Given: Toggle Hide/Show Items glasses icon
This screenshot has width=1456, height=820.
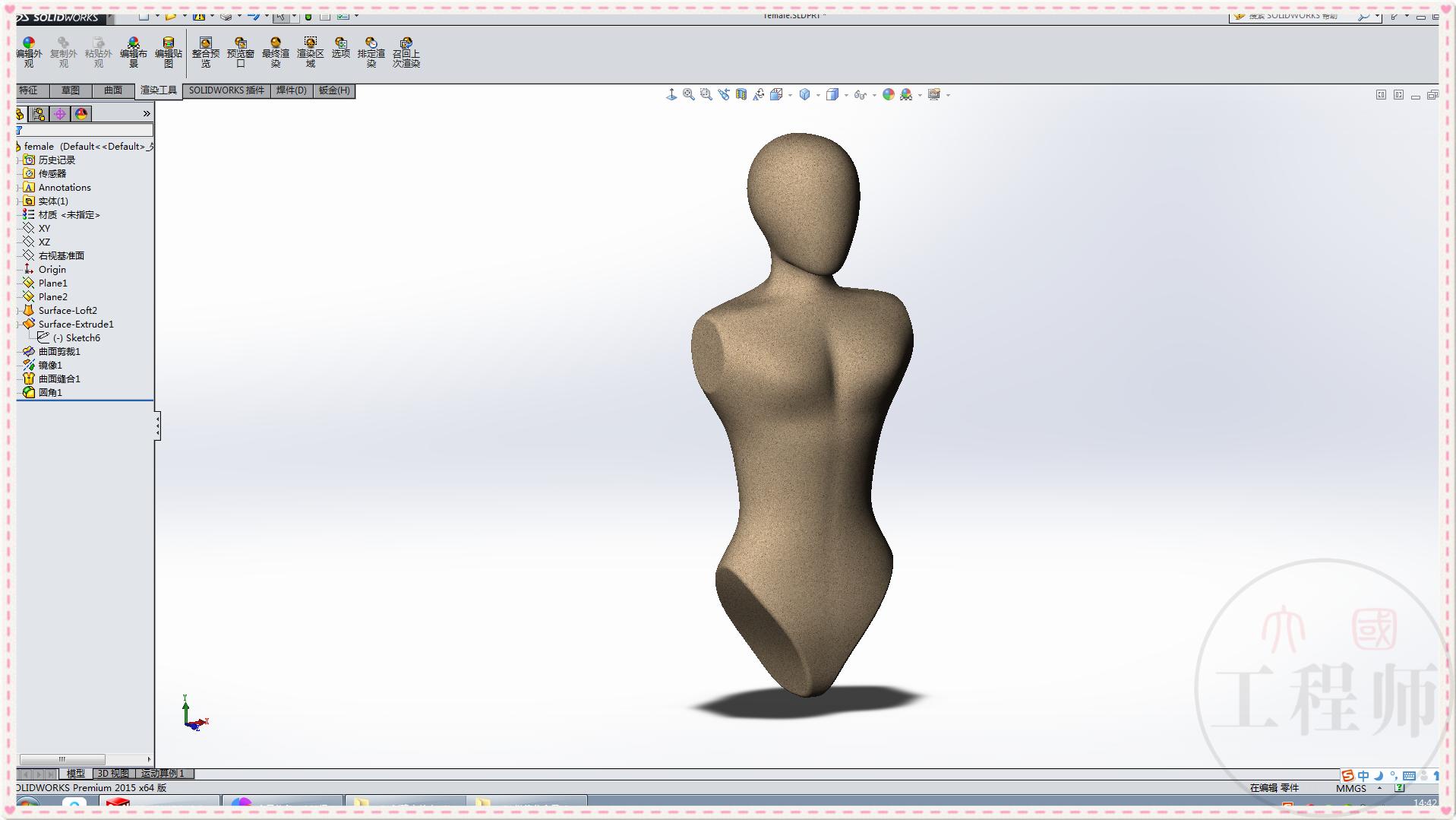Looking at the screenshot, I should pyautogui.click(x=861, y=93).
